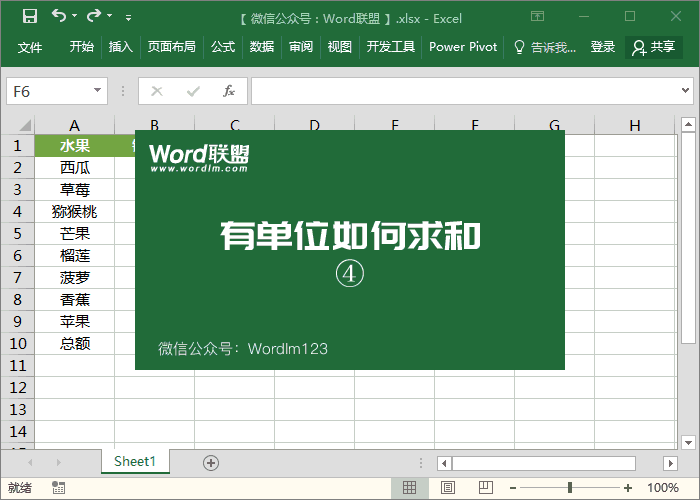Switch to Page Layout view
700x500 pixels.
pyautogui.click(x=448, y=488)
